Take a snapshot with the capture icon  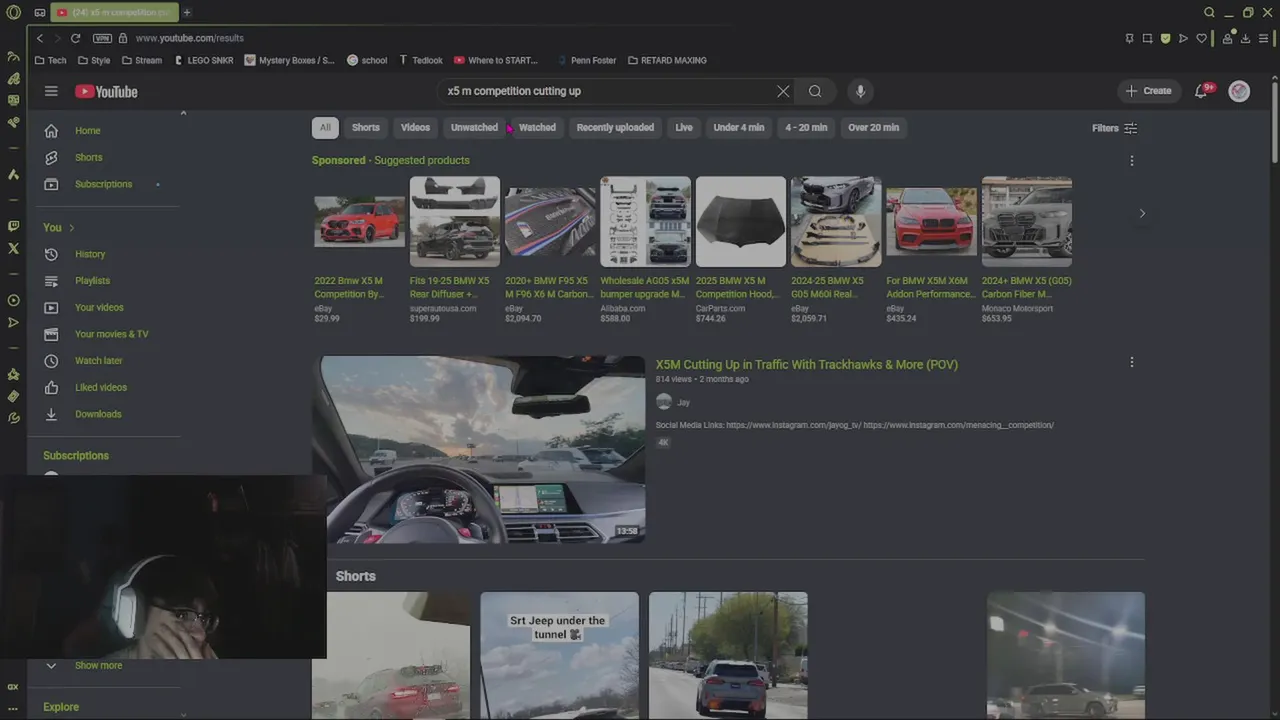(1147, 38)
